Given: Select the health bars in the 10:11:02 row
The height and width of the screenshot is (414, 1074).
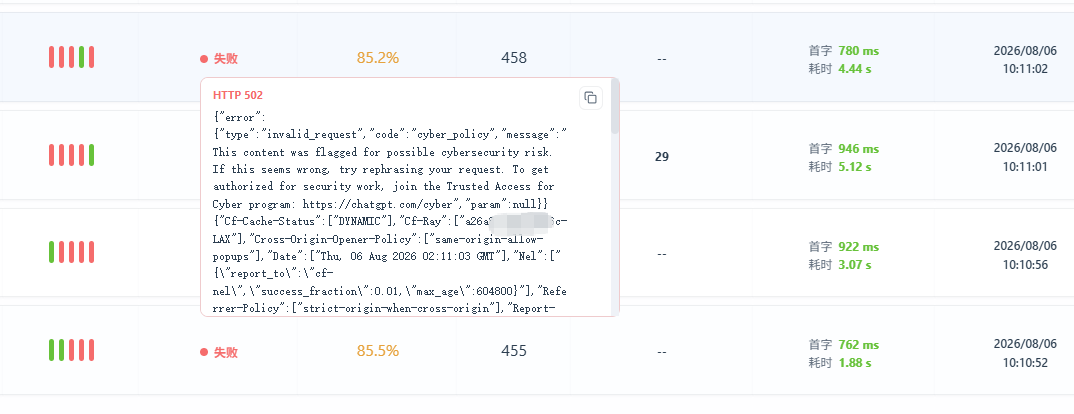Looking at the screenshot, I should point(71,58).
